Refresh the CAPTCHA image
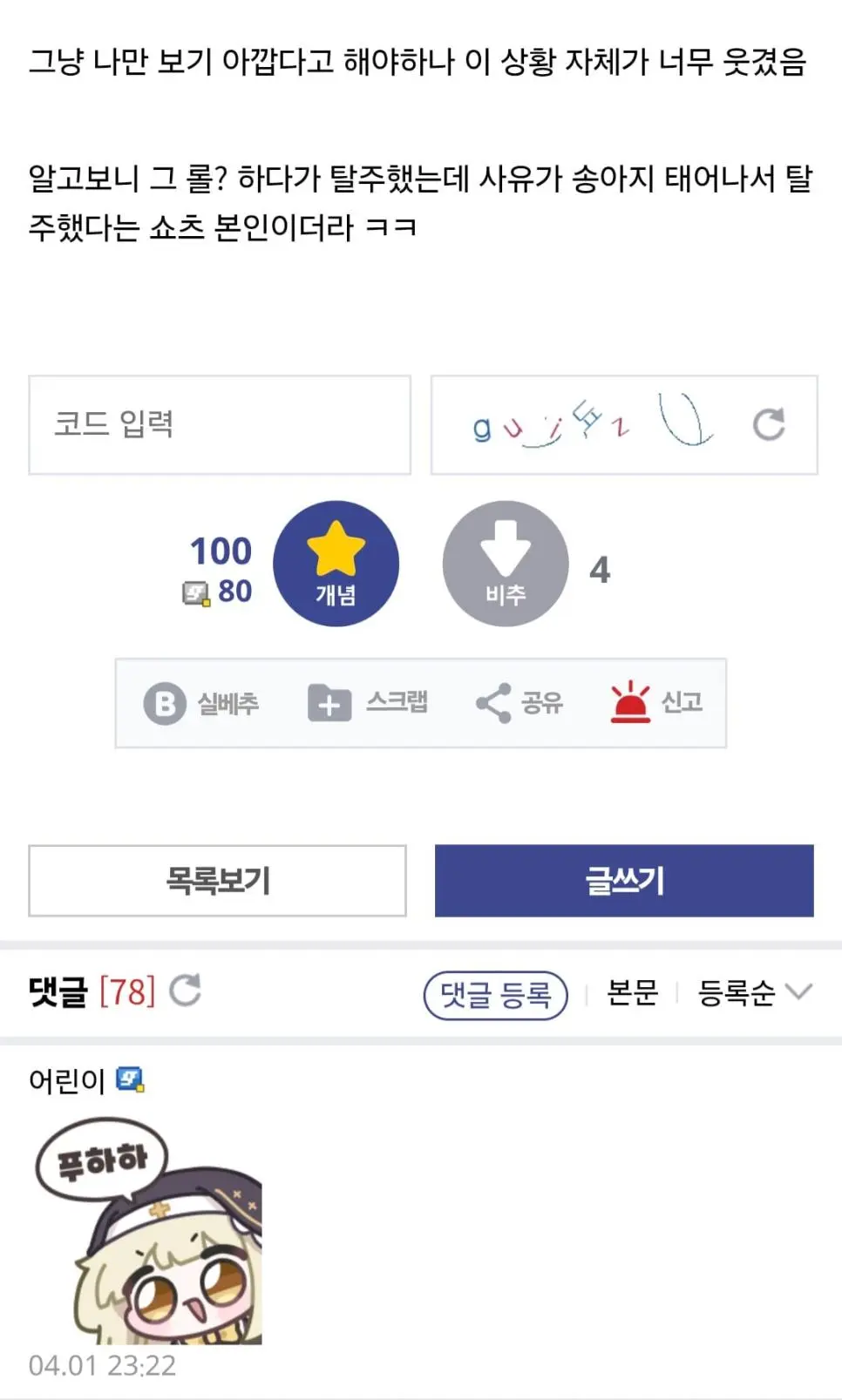 click(768, 425)
